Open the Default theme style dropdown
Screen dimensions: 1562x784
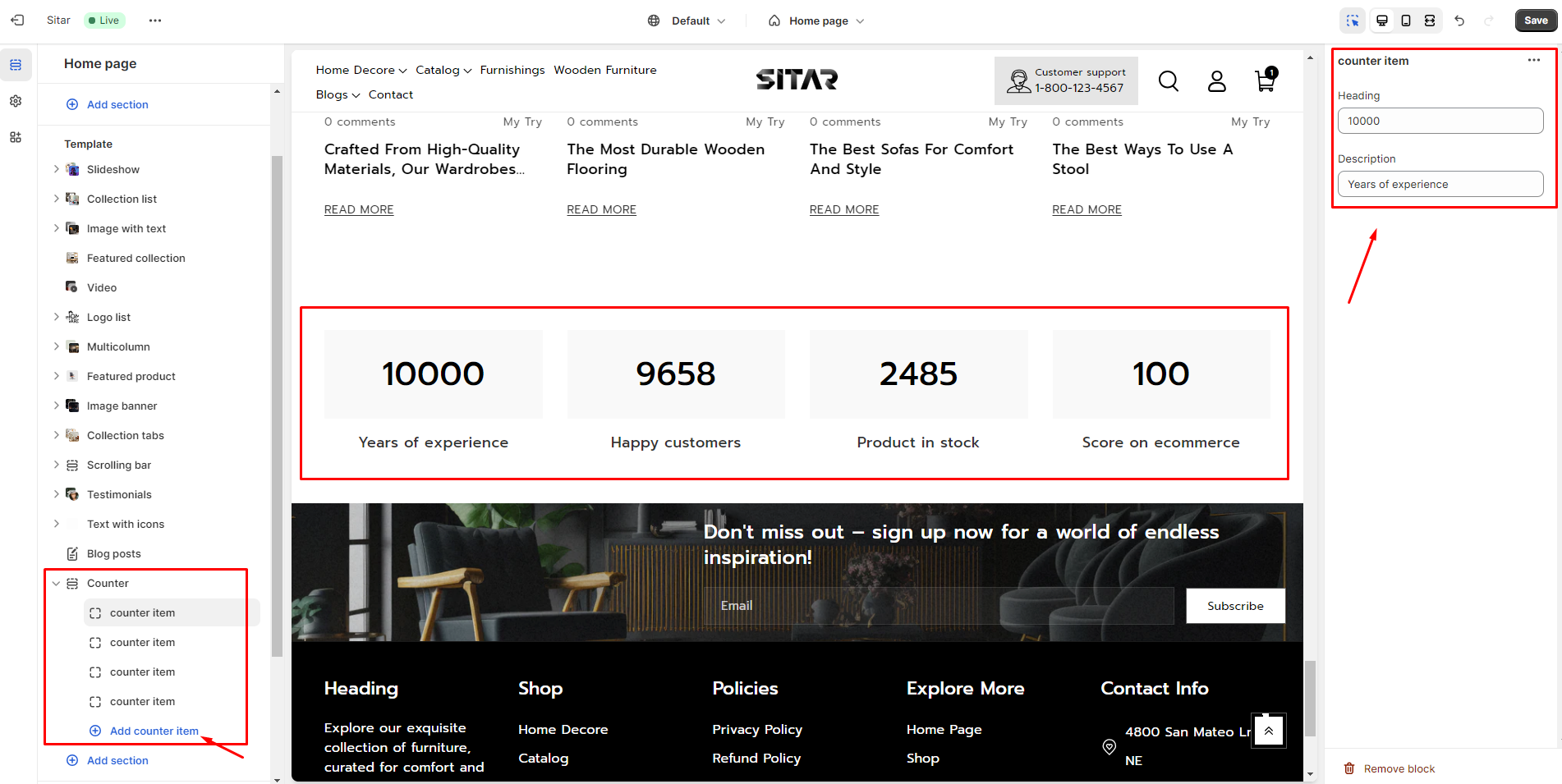[687, 21]
